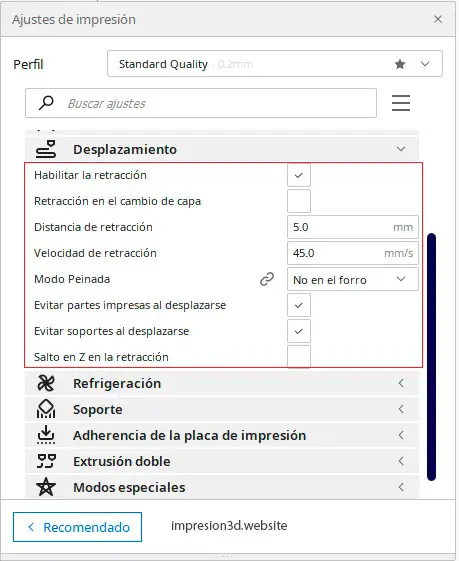Click the Recomendado button

coord(77,527)
